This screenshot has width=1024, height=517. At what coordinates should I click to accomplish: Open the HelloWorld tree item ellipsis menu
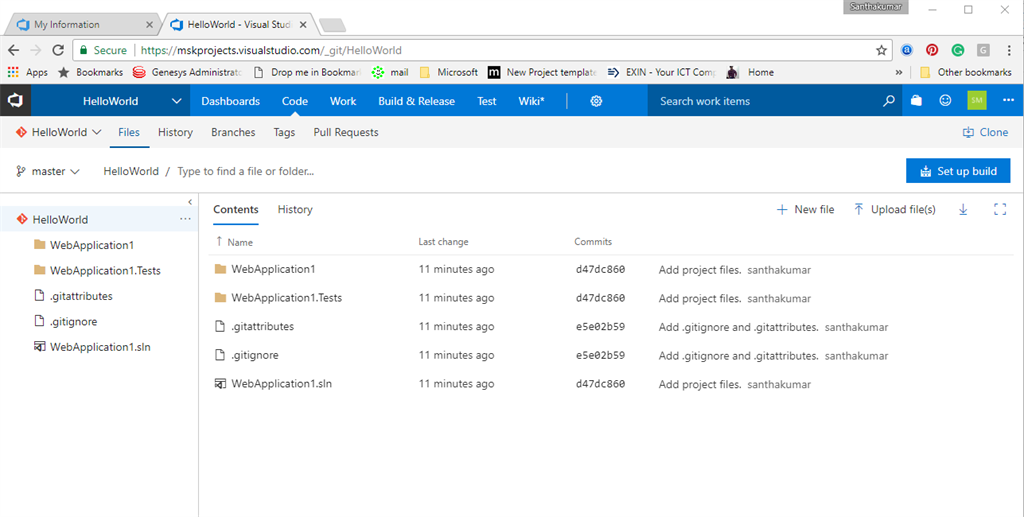185,219
